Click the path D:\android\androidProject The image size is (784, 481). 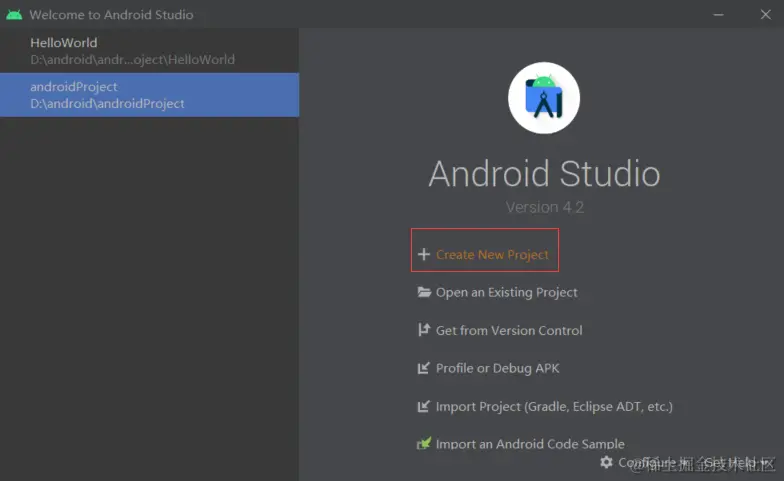pyautogui.click(x=107, y=104)
